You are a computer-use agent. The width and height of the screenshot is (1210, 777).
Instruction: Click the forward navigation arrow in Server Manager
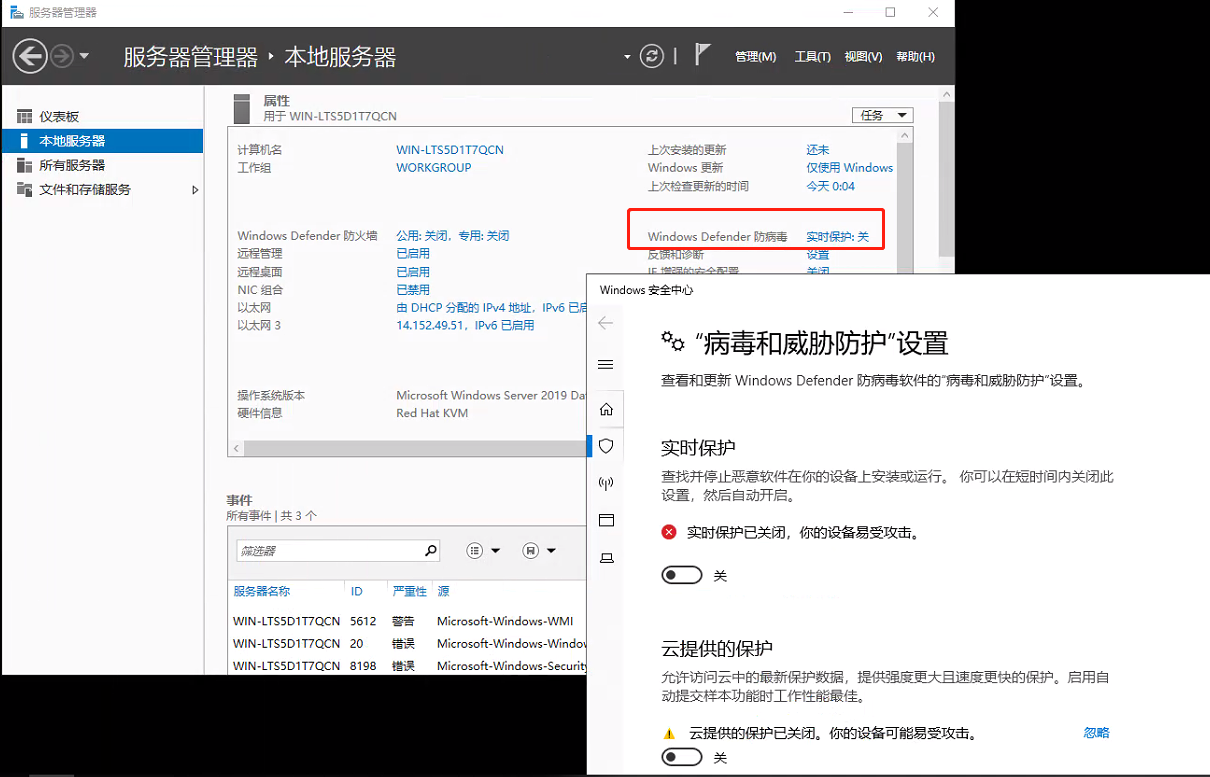pos(62,56)
